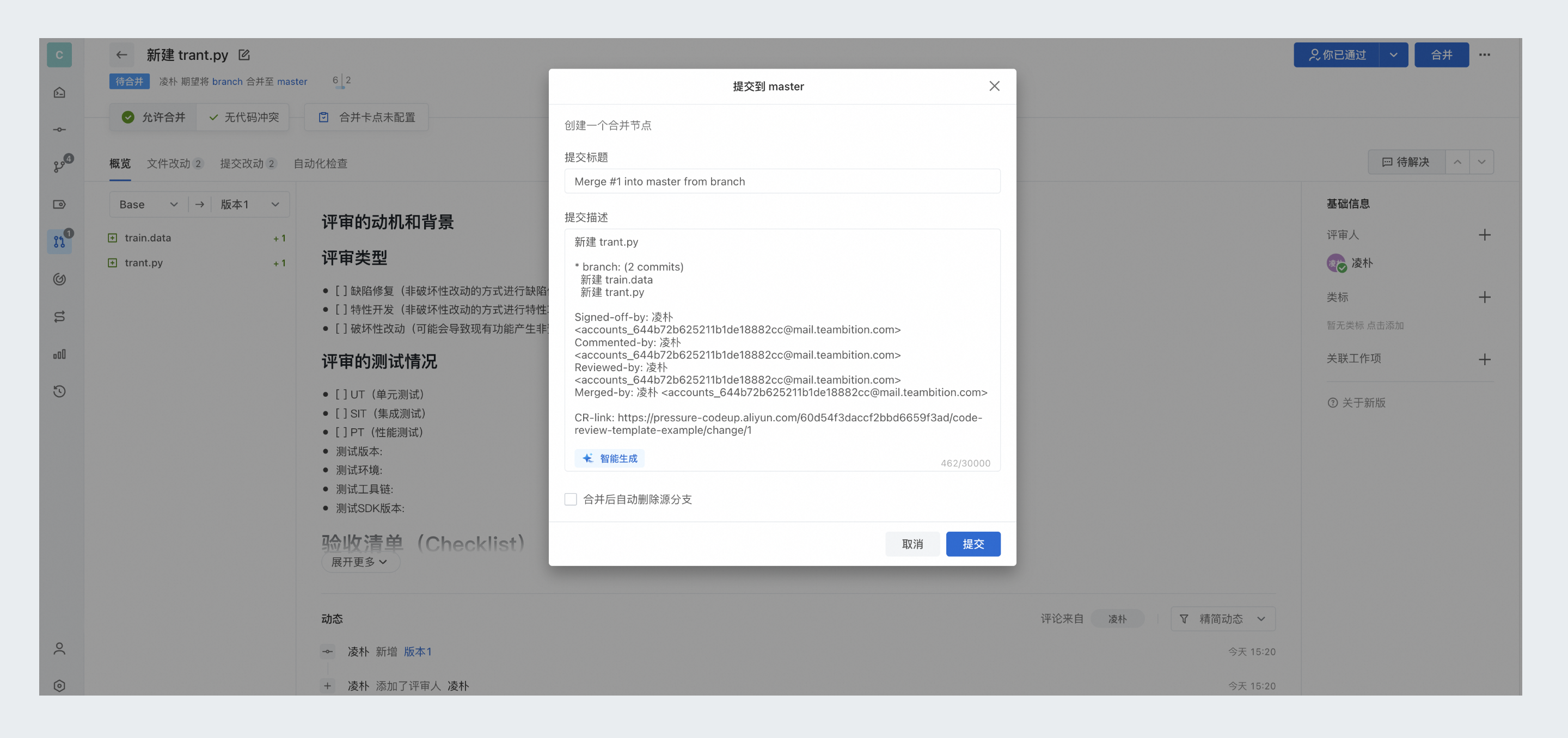Click the plus icon beside 添加了评审人

click(x=327, y=686)
